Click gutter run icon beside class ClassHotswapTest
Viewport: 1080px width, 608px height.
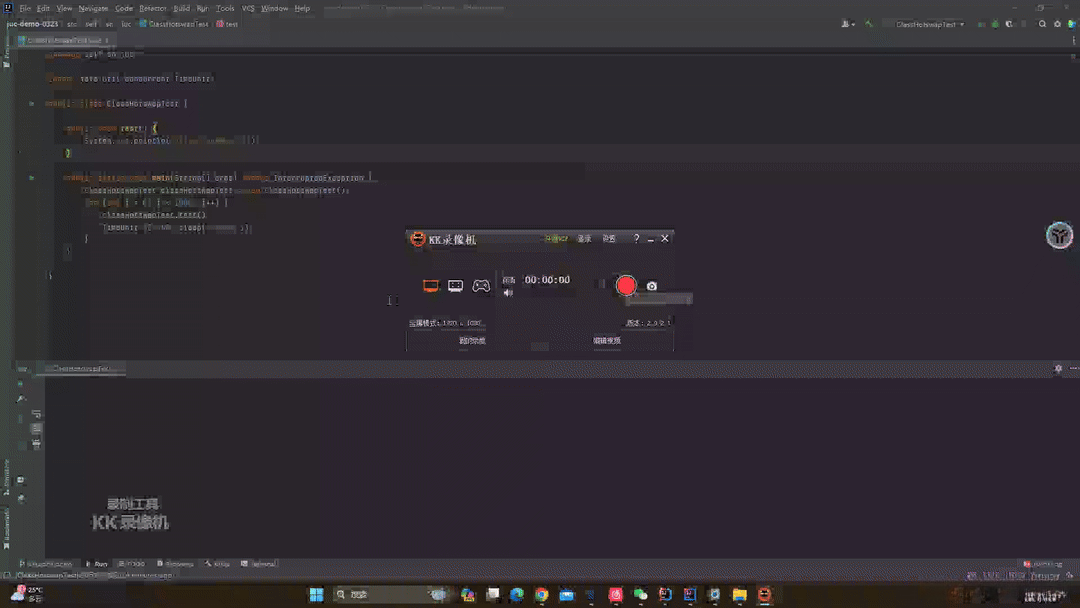[32, 103]
